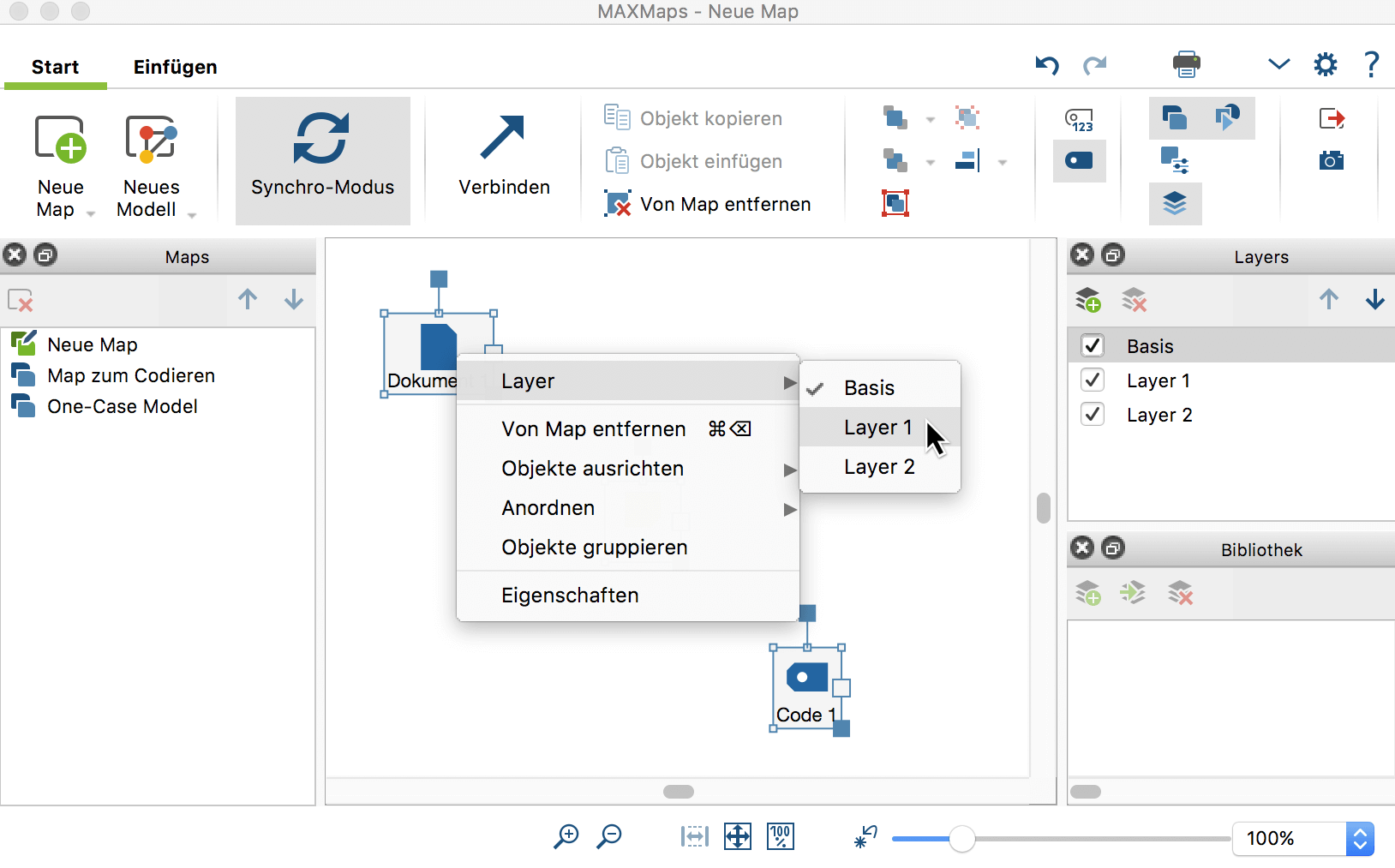Switch to the Einfügen tab
Image resolution: width=1395 pixels, height=868 pixels.
[175, 67]
